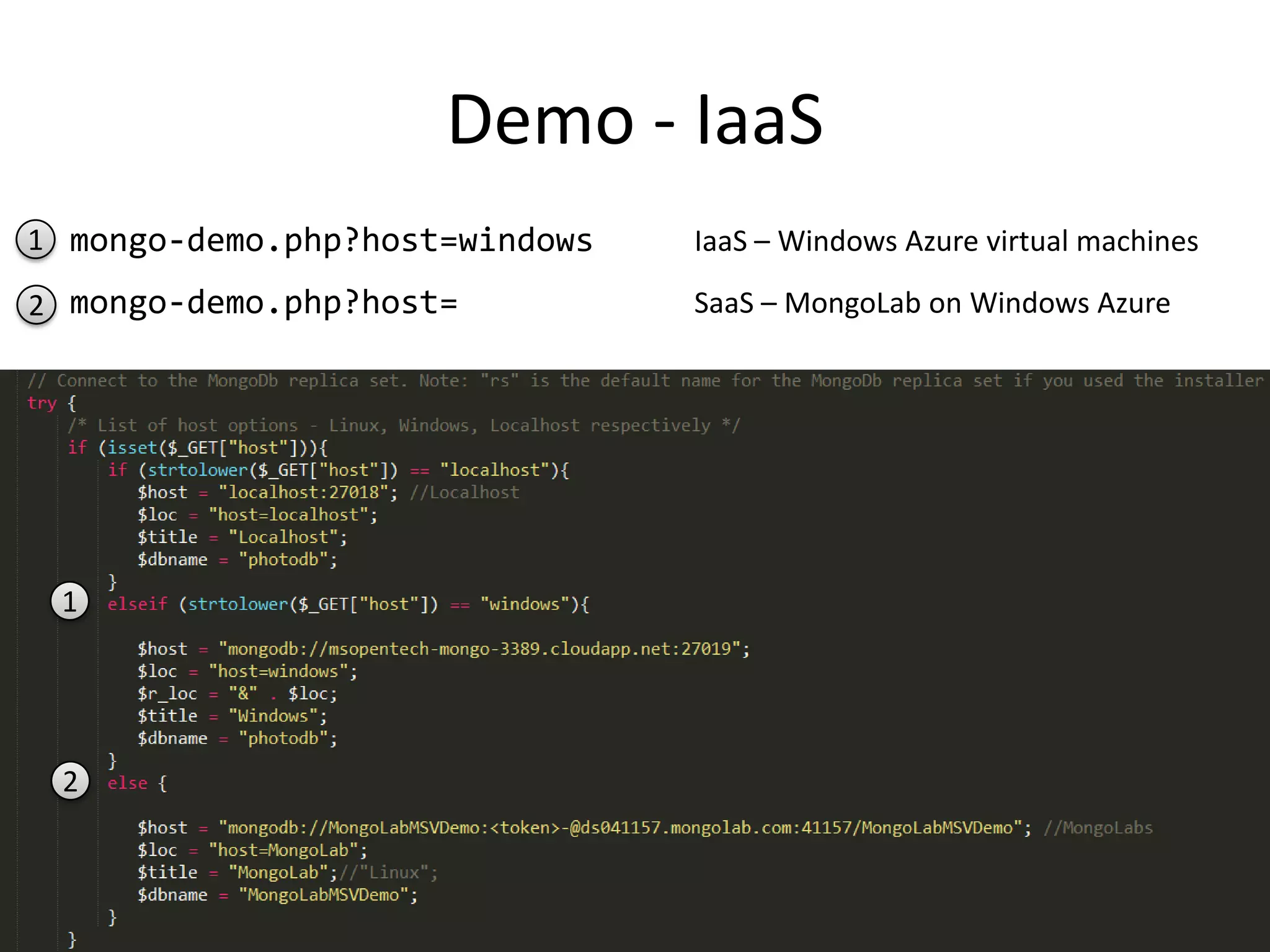Click 'mongo-demo.php?host=windows' URL text

click(331, 240)
